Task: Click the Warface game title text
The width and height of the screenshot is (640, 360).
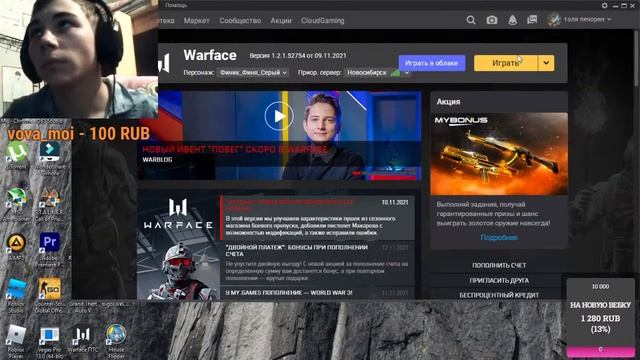Action: pos(210,55)
